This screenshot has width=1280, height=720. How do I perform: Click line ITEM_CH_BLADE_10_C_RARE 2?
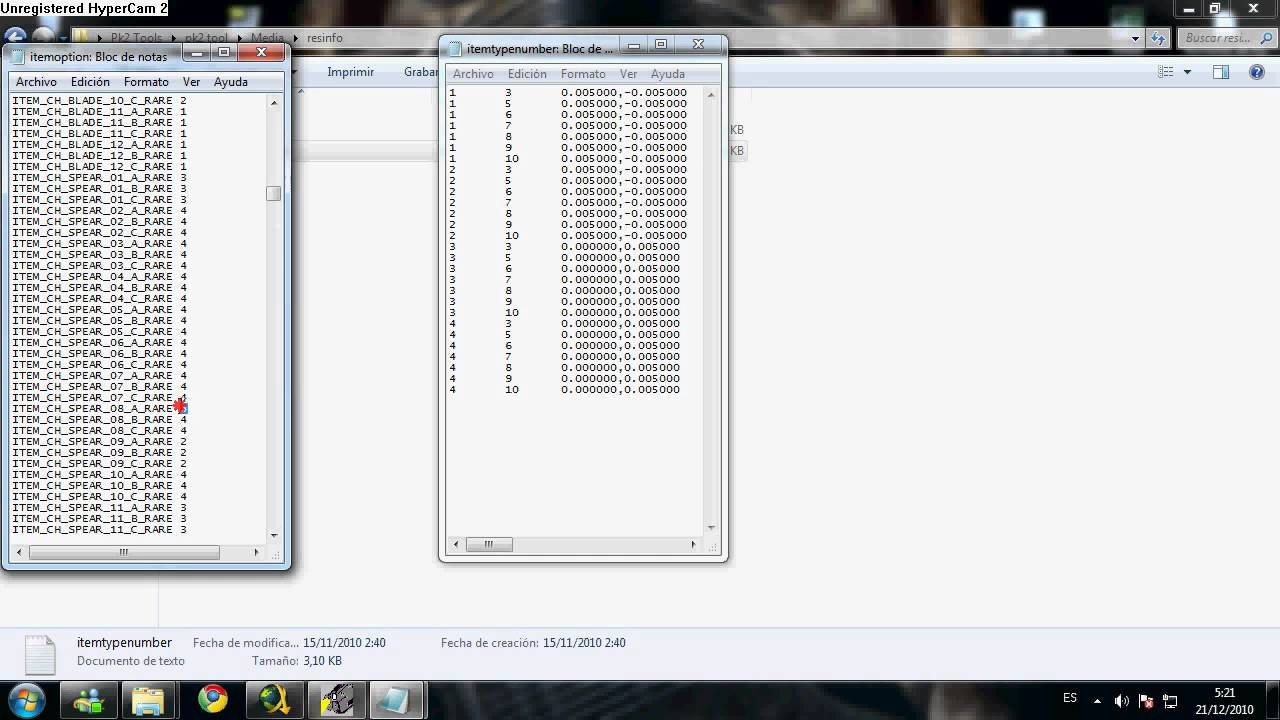(x=99, y=100)
